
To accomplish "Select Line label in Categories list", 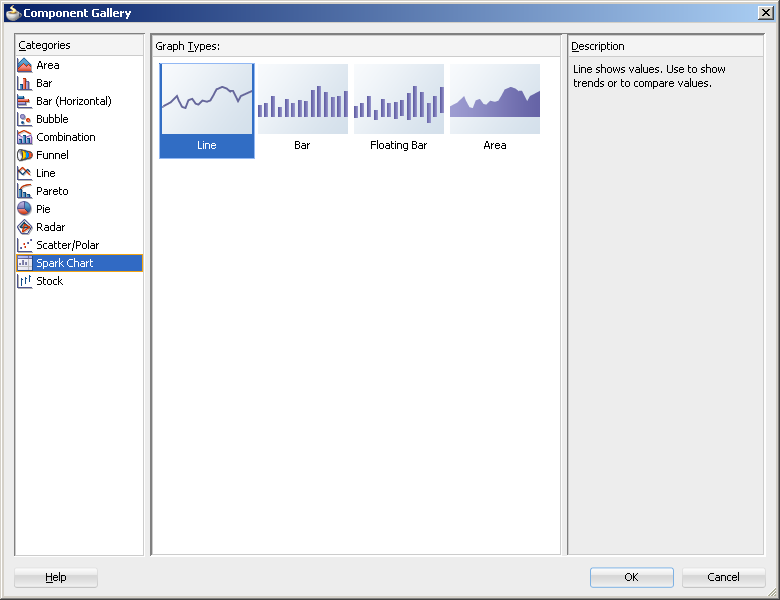I will point(46,173).
